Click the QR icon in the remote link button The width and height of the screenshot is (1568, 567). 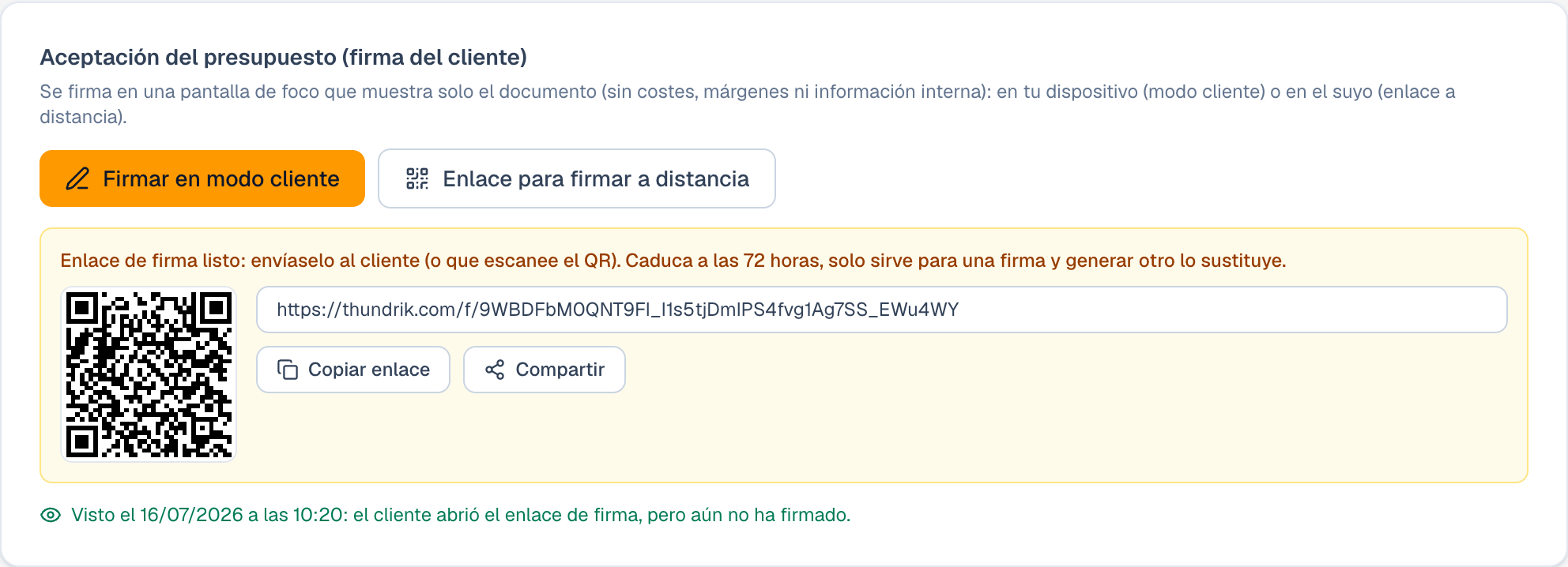click(417, 178)
